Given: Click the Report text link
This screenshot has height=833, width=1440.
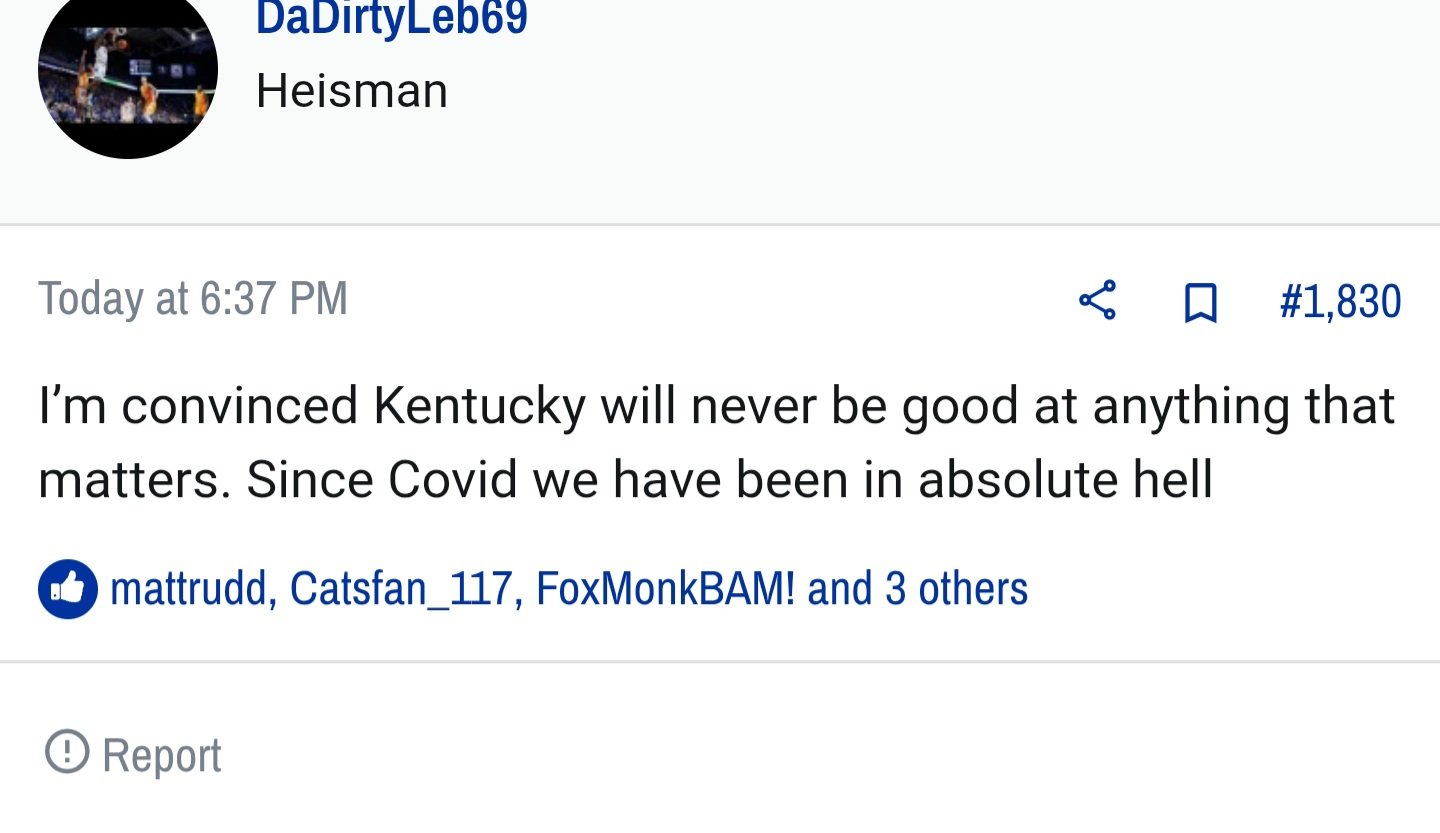Looking at the screenshot, I should (162, 755).
